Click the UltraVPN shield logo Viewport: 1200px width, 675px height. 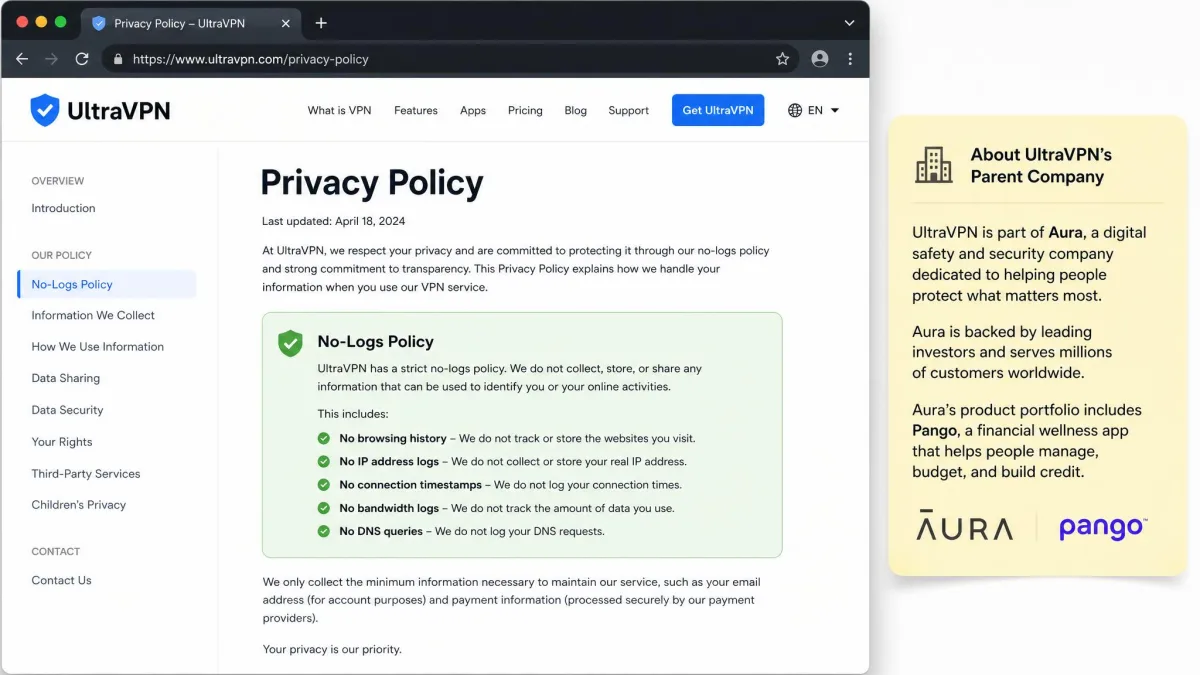click(45, 110)
